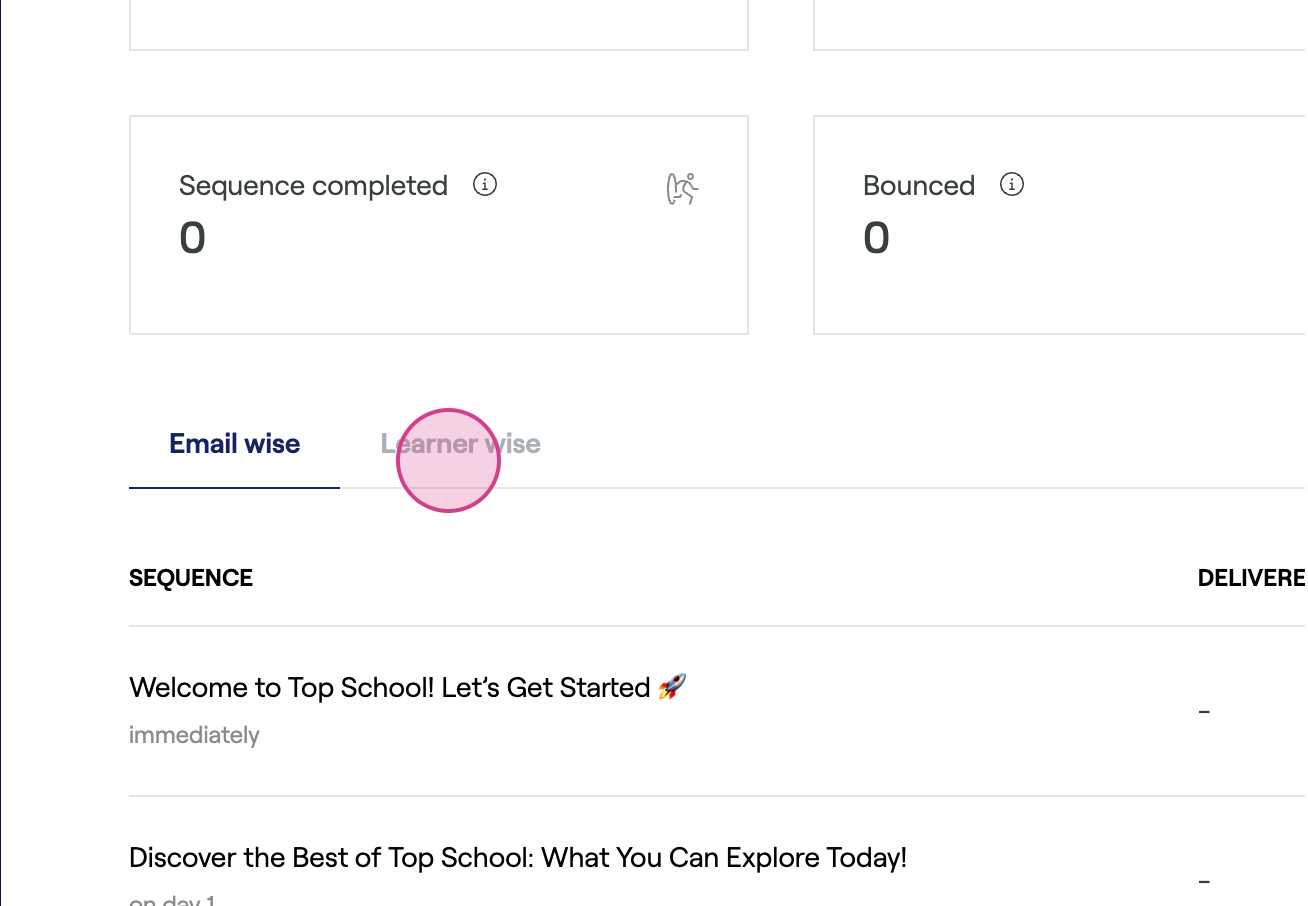The image size is (1308, 906).
Task: Click the SEQUENCE column header
Action: [x=191, y=578]
